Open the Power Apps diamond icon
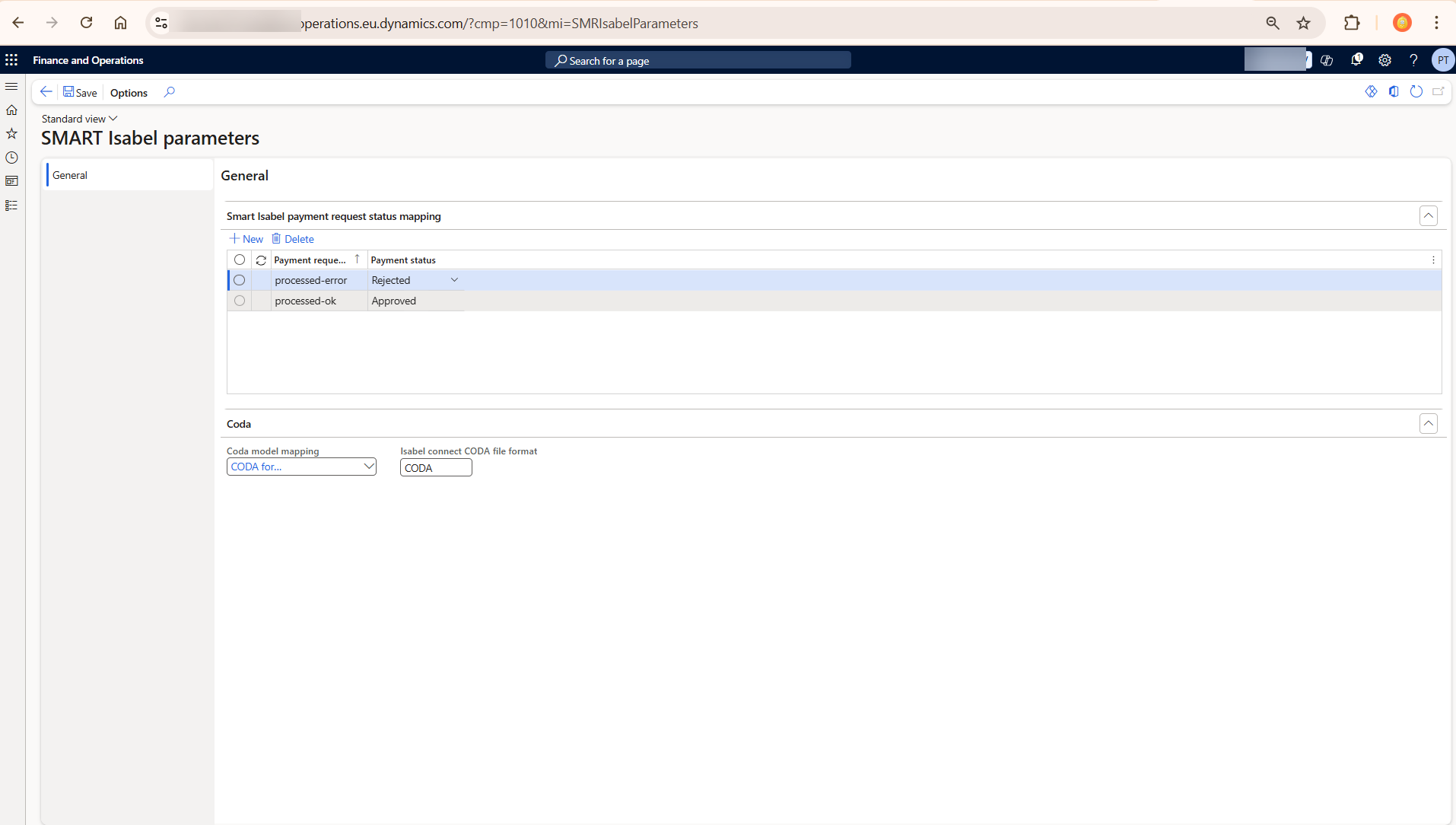Image resolution: width=1456 pixels, height=825 pixels. 1371,91
